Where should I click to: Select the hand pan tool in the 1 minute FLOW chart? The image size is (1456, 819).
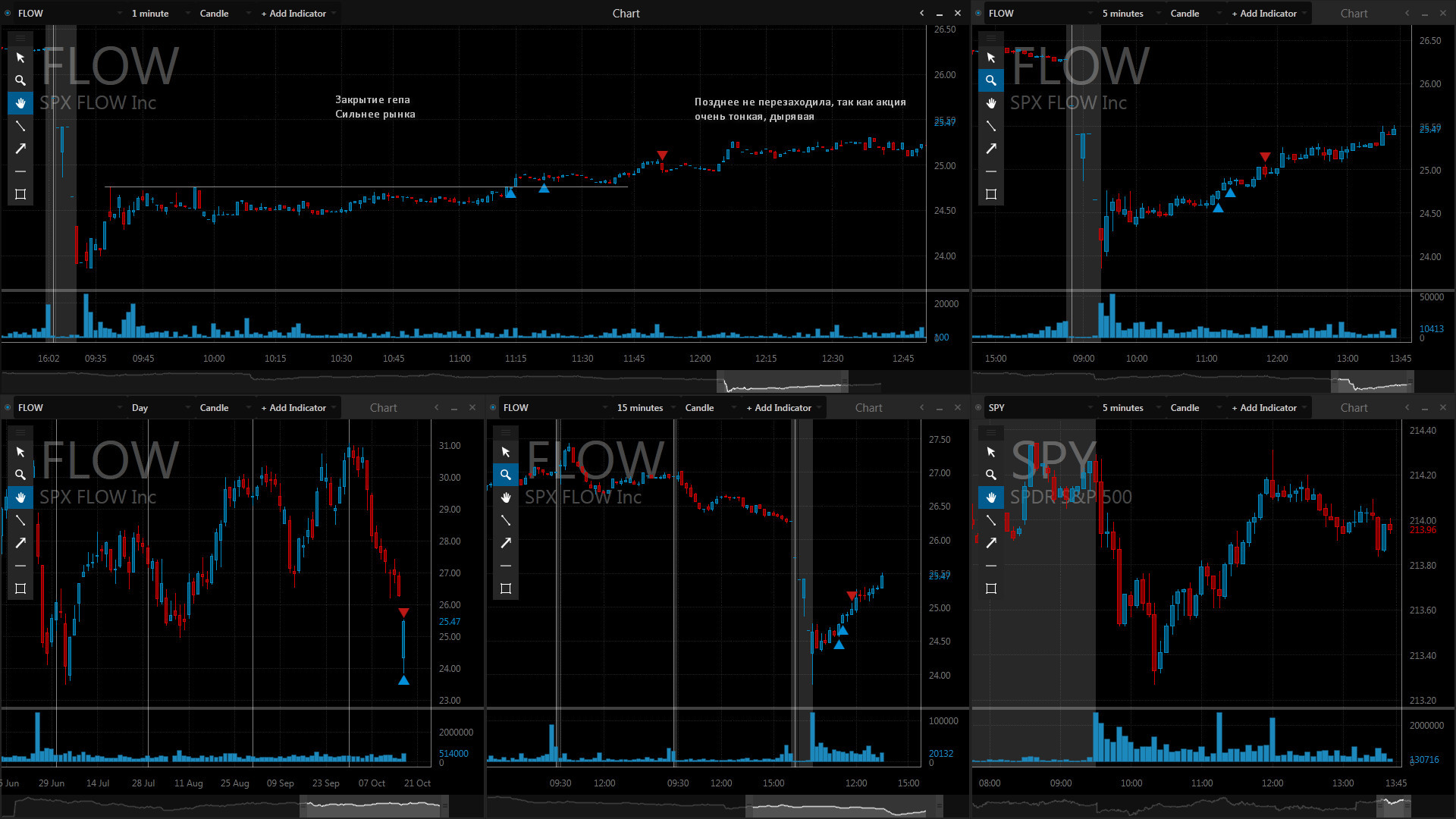pyautogui.click(x=20, y=103)
